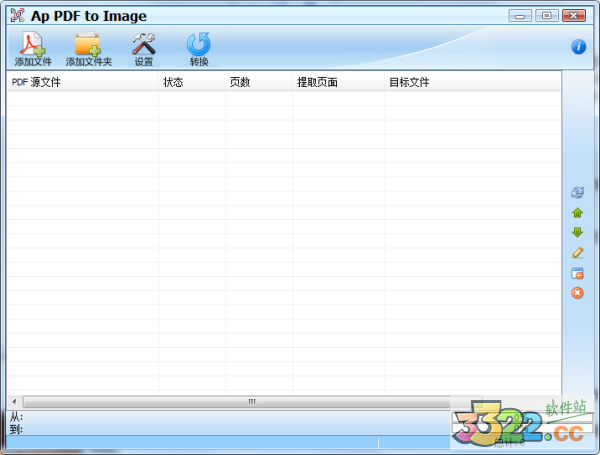
Task: Click the 到: label in the status area
Action: point(16,429)
